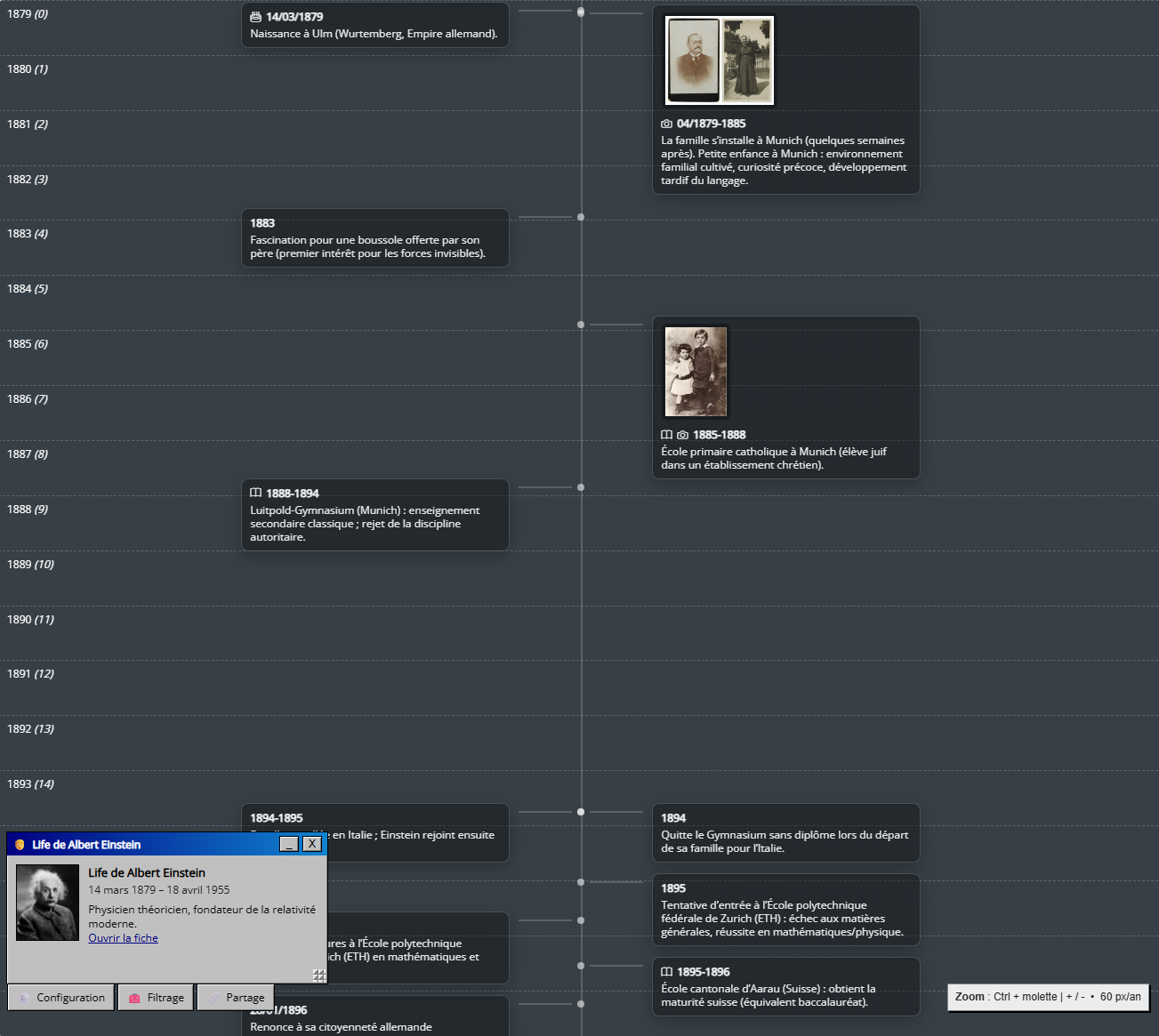Click the timeline dot next to the 1879 birth event
1159x1036 pixels.
point(581,12)
